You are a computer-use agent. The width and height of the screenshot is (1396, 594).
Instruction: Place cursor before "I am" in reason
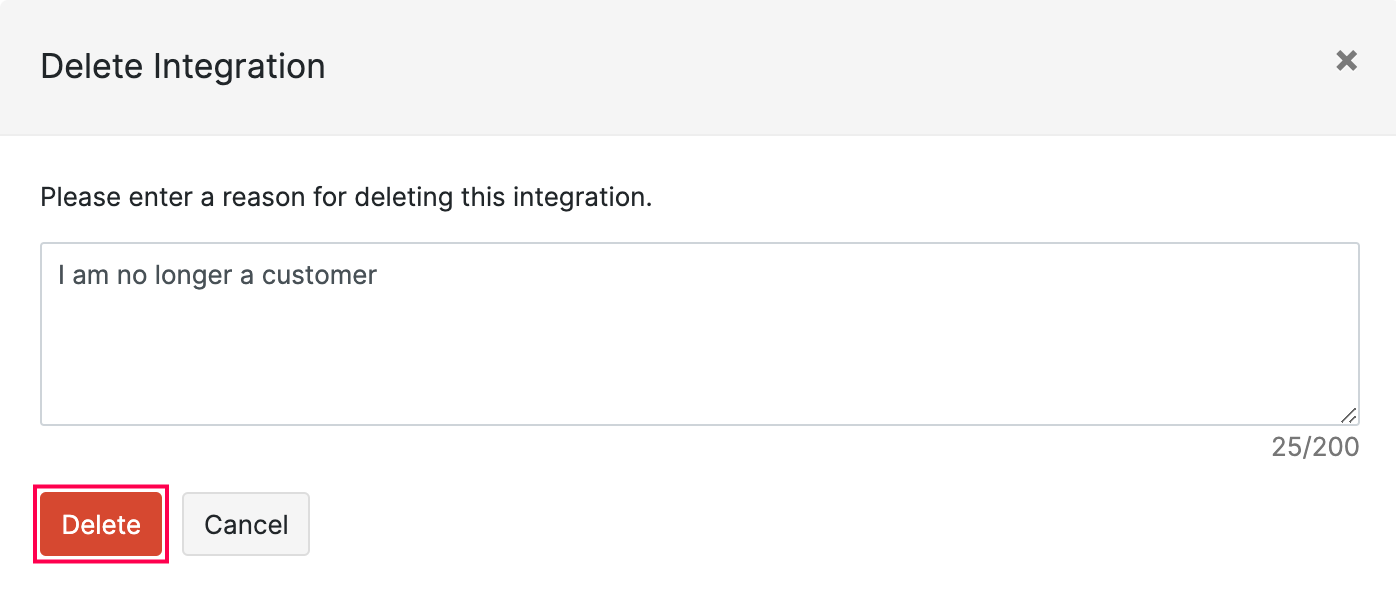click(58, 275)
